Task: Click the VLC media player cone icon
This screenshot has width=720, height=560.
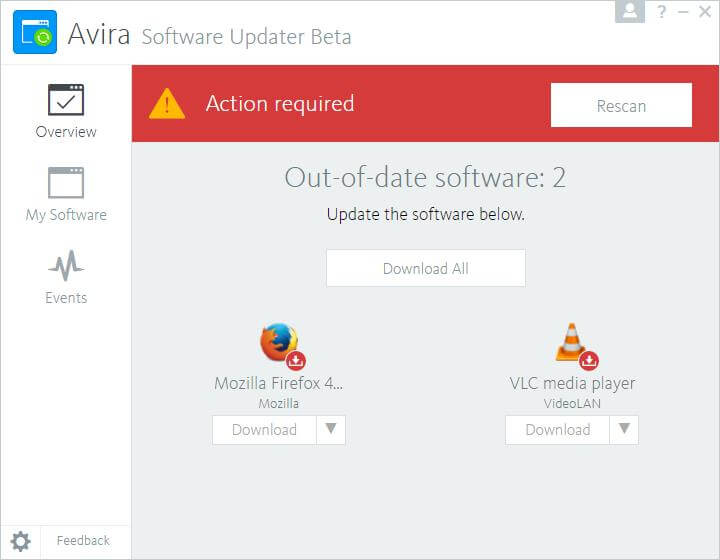Action: (x=571, y=342)
